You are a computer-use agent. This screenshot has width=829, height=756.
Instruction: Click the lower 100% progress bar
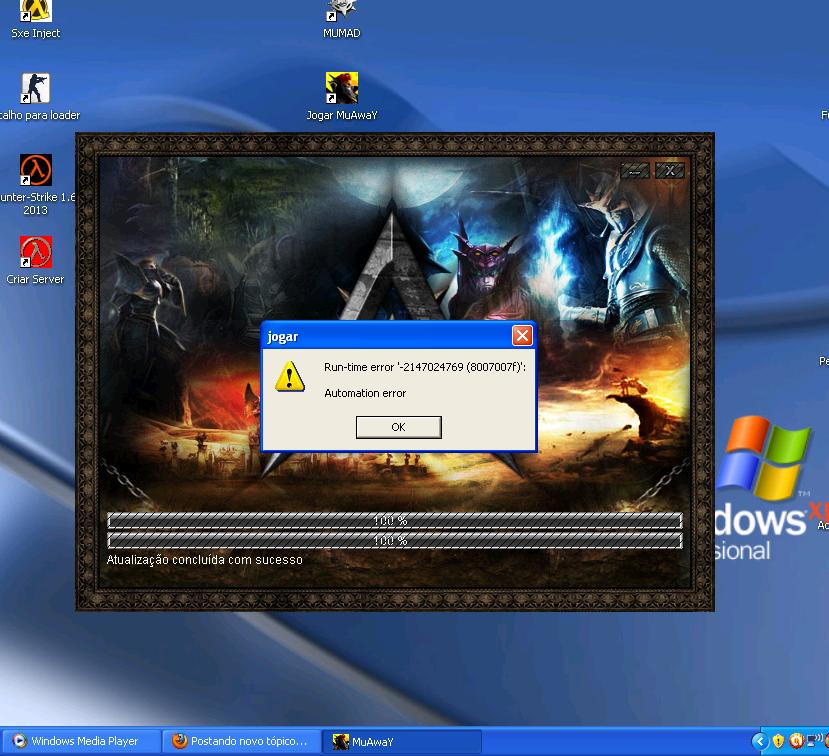pos(394,540)
